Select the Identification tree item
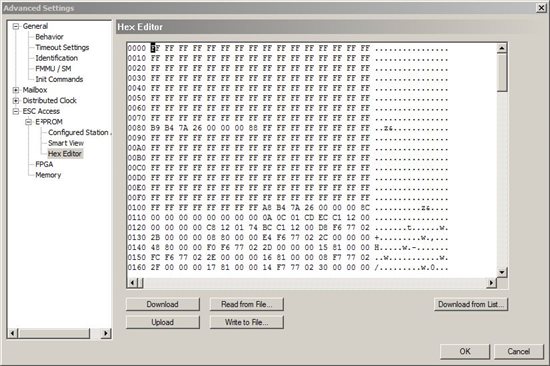 (56, 58)
